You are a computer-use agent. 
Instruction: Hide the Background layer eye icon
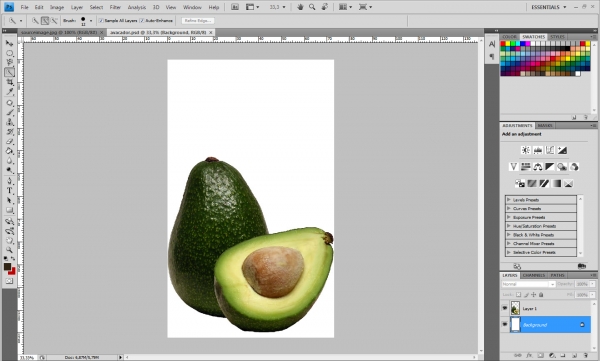tap(505, 325)
